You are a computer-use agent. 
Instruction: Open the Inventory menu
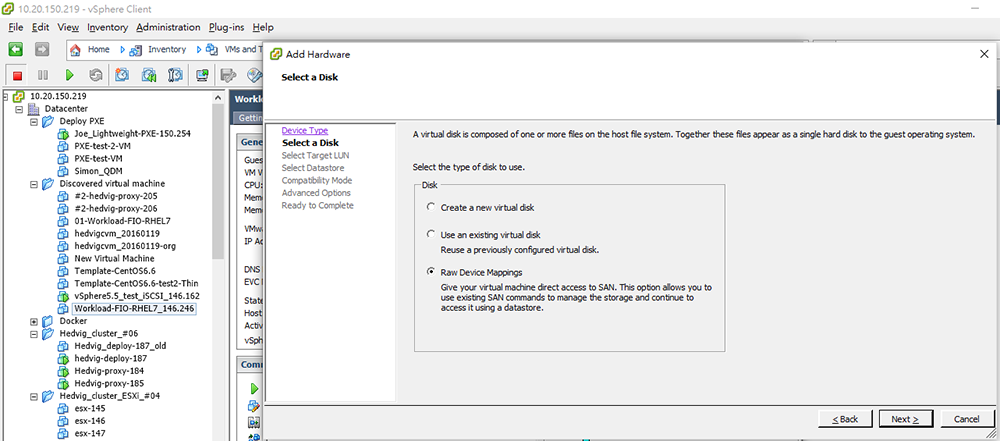pyautogui.click(x=108, y=27)
